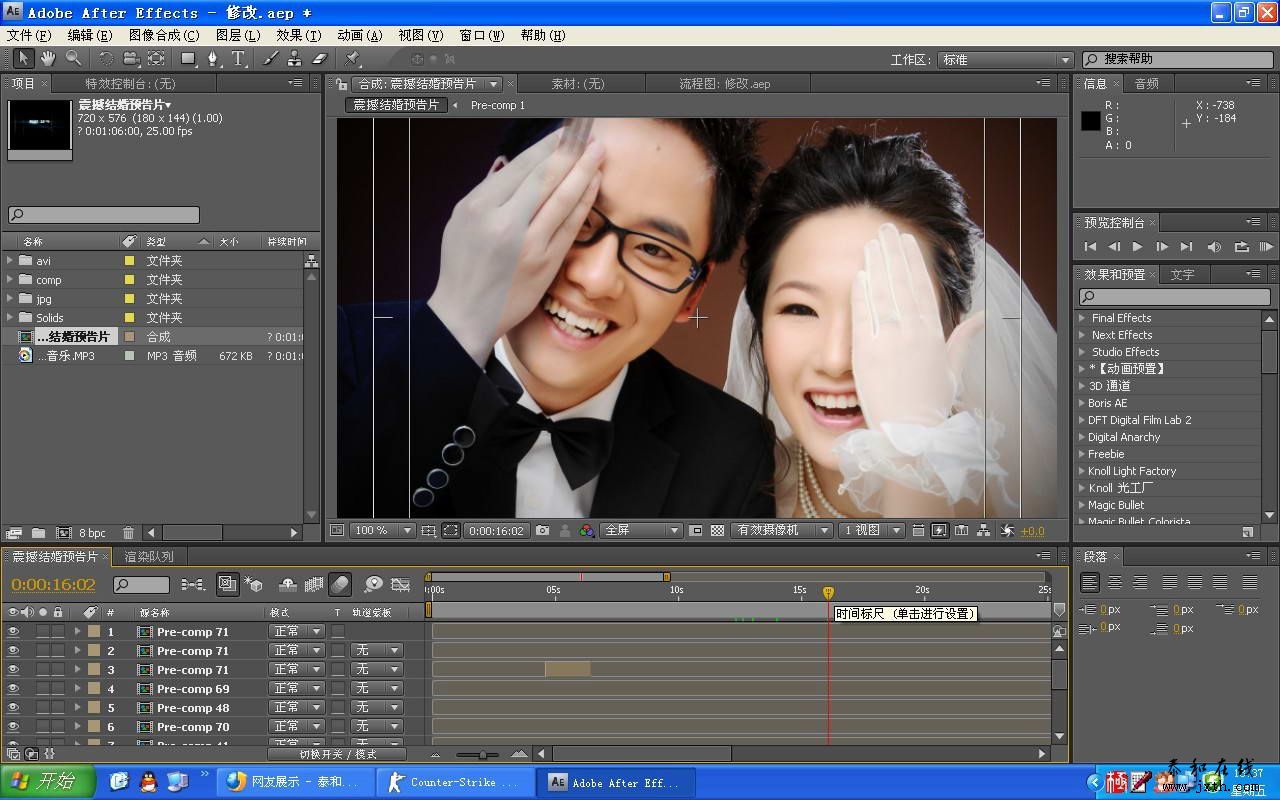
Task: Open the grid and guide options icon
Action: pos(428,531)
